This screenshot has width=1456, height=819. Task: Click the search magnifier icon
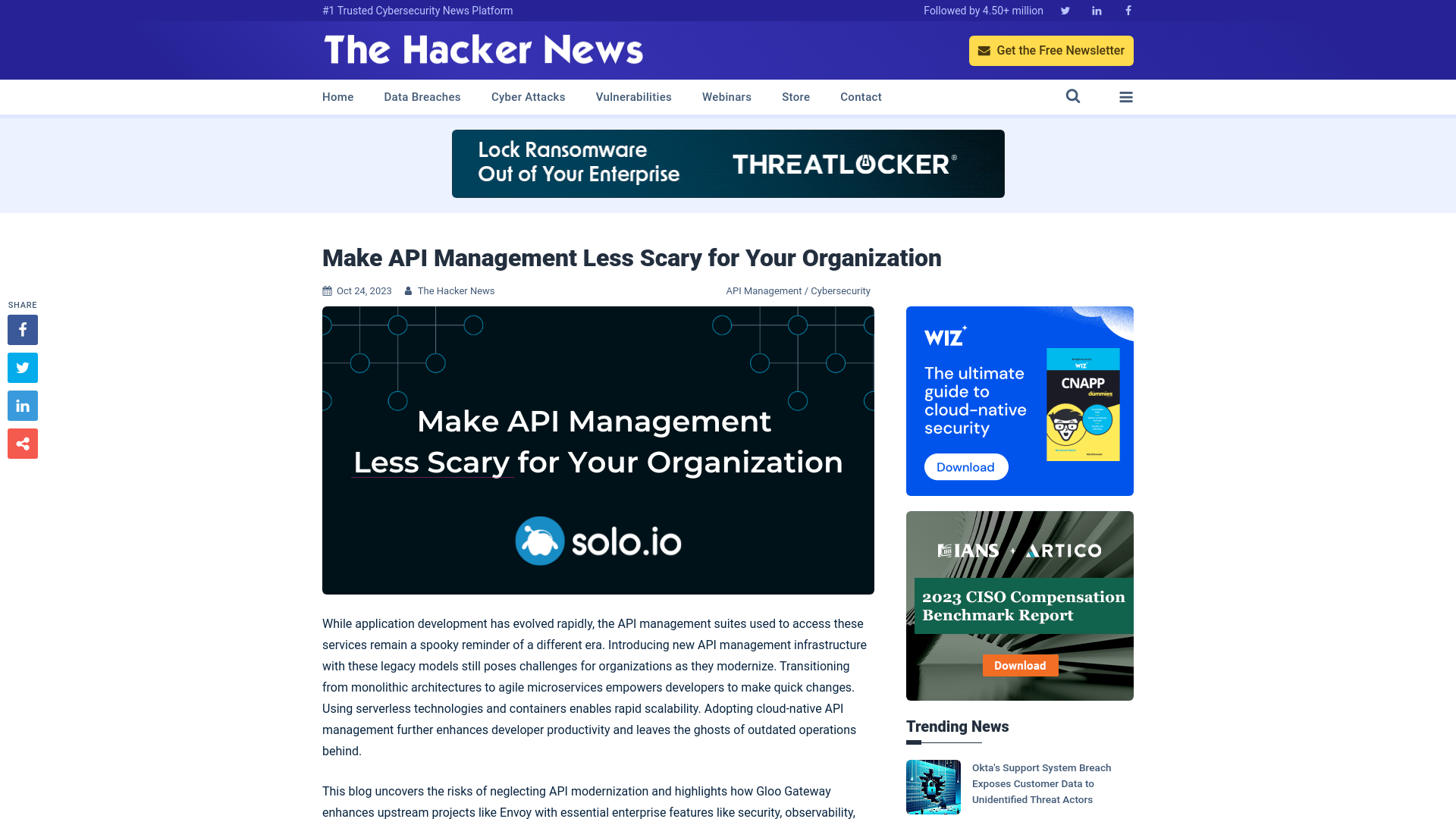(x=1073, y=97)
